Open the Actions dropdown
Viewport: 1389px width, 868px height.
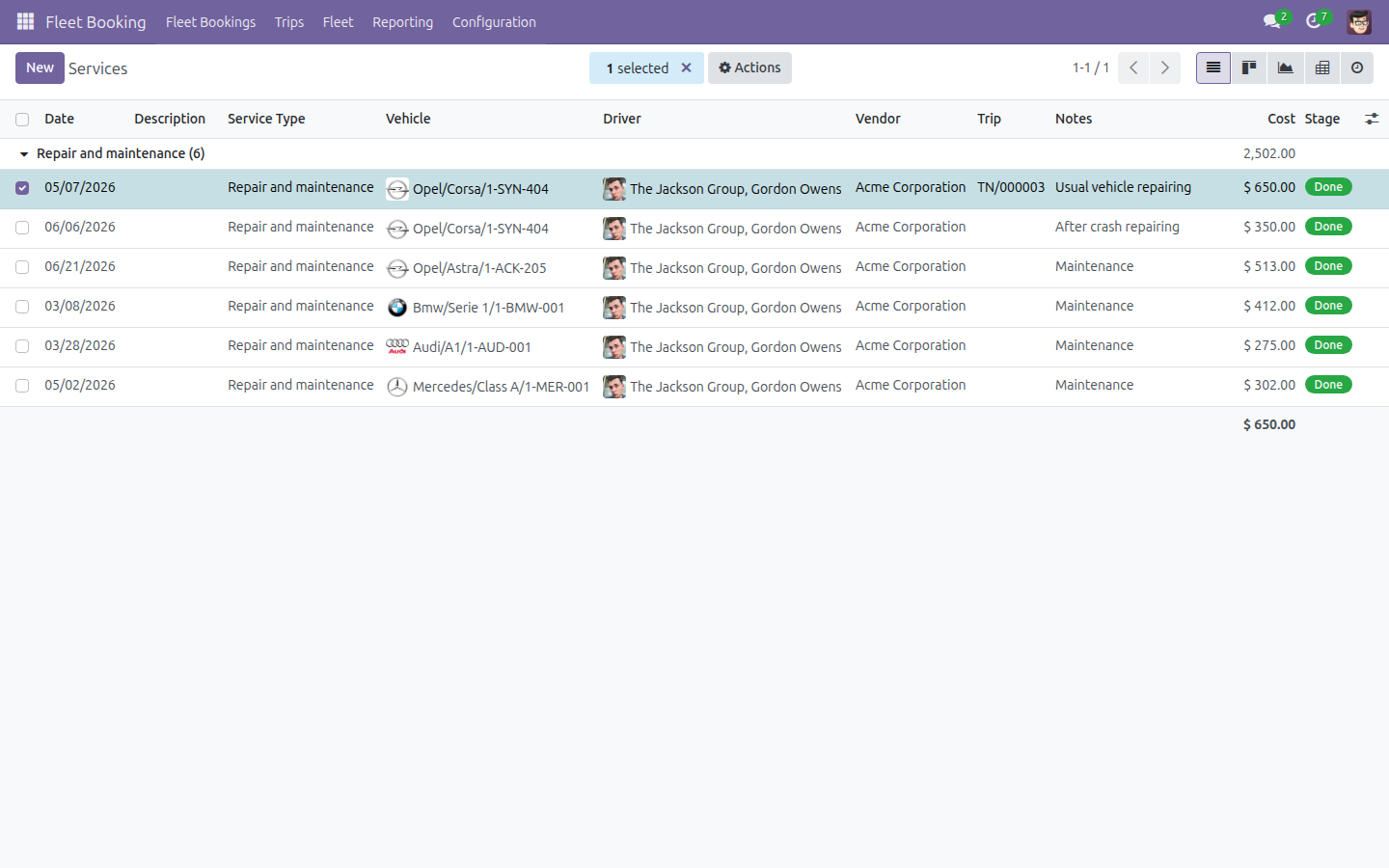coord(749,68)
